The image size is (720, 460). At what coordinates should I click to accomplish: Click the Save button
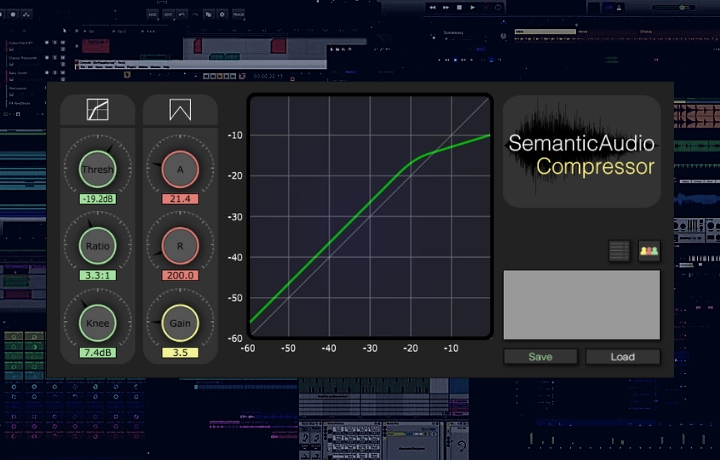pyautogui.click(x=540, y=357)
